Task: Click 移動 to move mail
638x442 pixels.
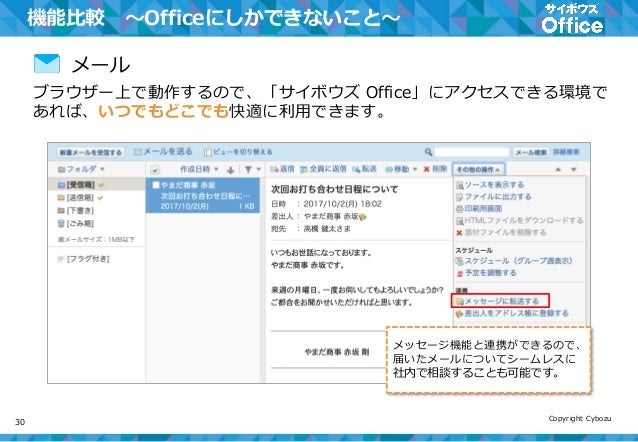Action: (x=397, y=169)
